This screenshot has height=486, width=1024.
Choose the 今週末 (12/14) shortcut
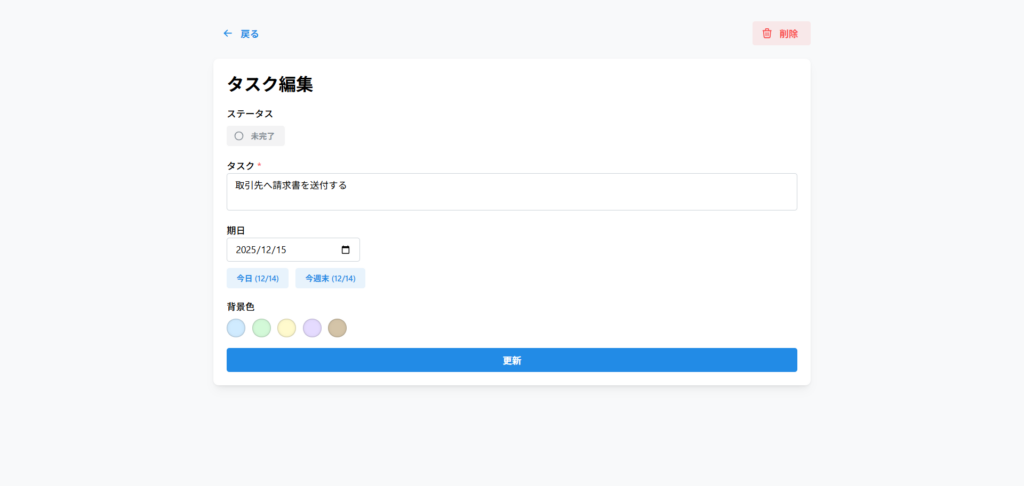coord(330,278)
